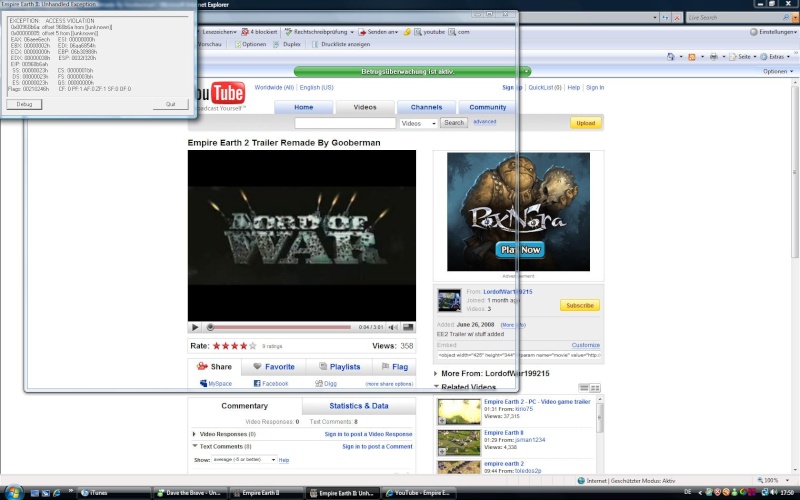Click the English (US) language link

(x=316, y=88)
